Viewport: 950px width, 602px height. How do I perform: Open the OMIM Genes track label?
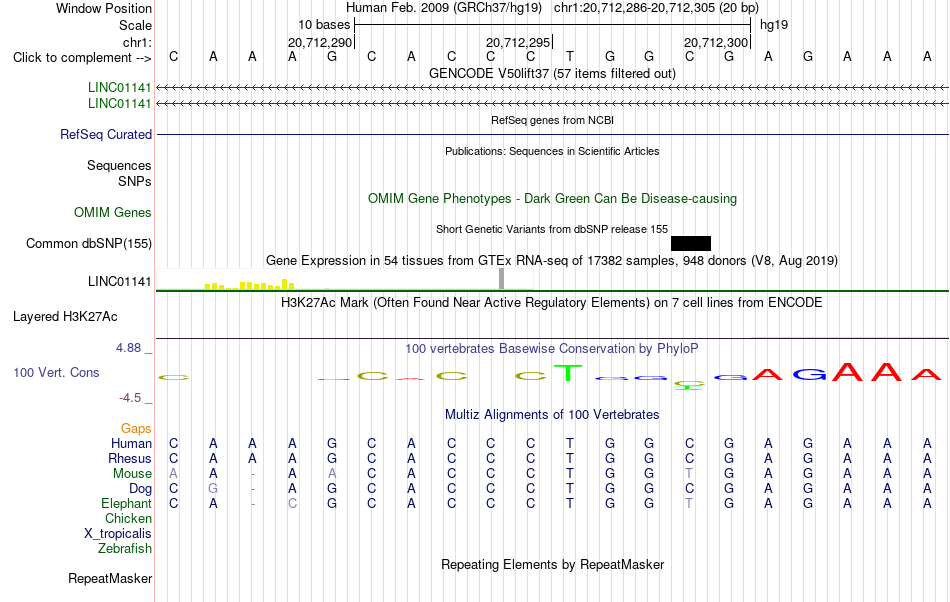113,213
